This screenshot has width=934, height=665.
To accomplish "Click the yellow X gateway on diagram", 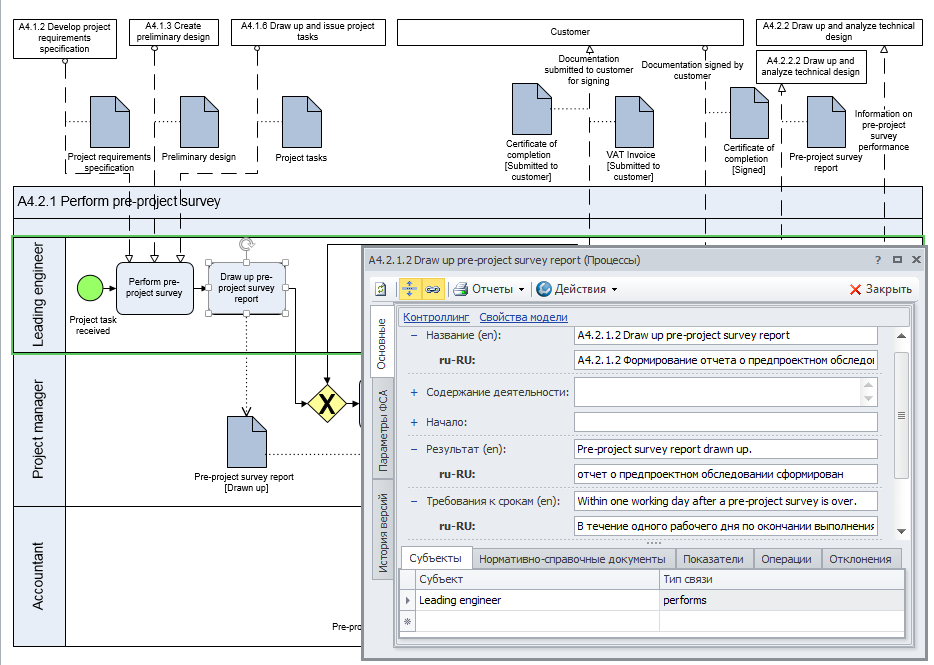I will [325, 403].
